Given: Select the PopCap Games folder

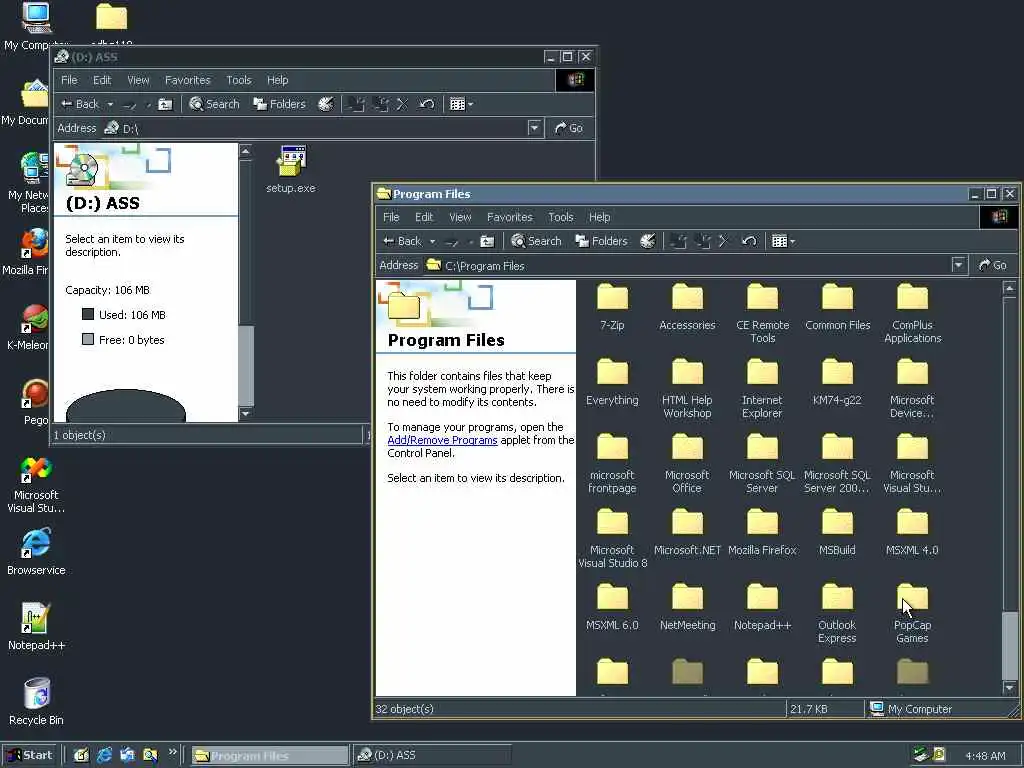Looking at the screenshot, I should [x=912, y=615].
